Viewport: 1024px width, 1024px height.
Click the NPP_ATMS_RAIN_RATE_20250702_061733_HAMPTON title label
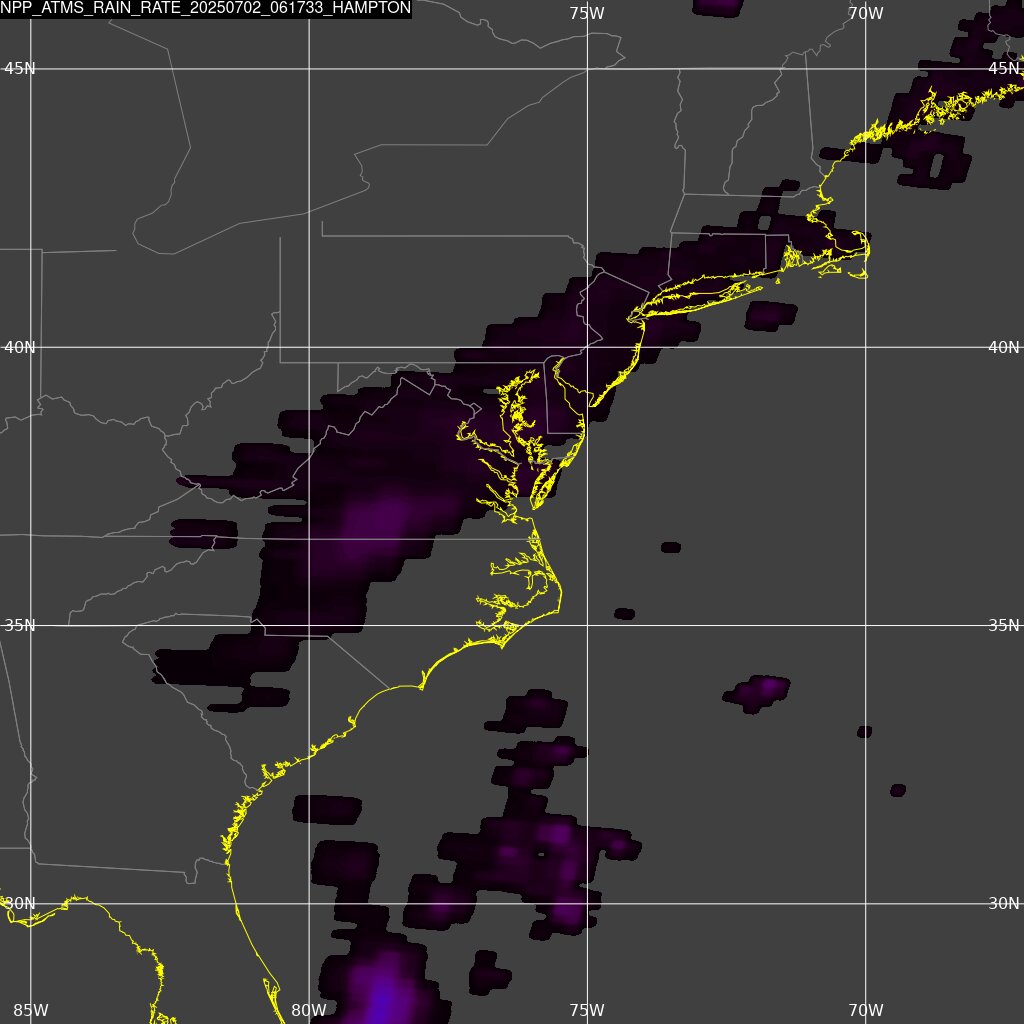[x=206, y=8]
